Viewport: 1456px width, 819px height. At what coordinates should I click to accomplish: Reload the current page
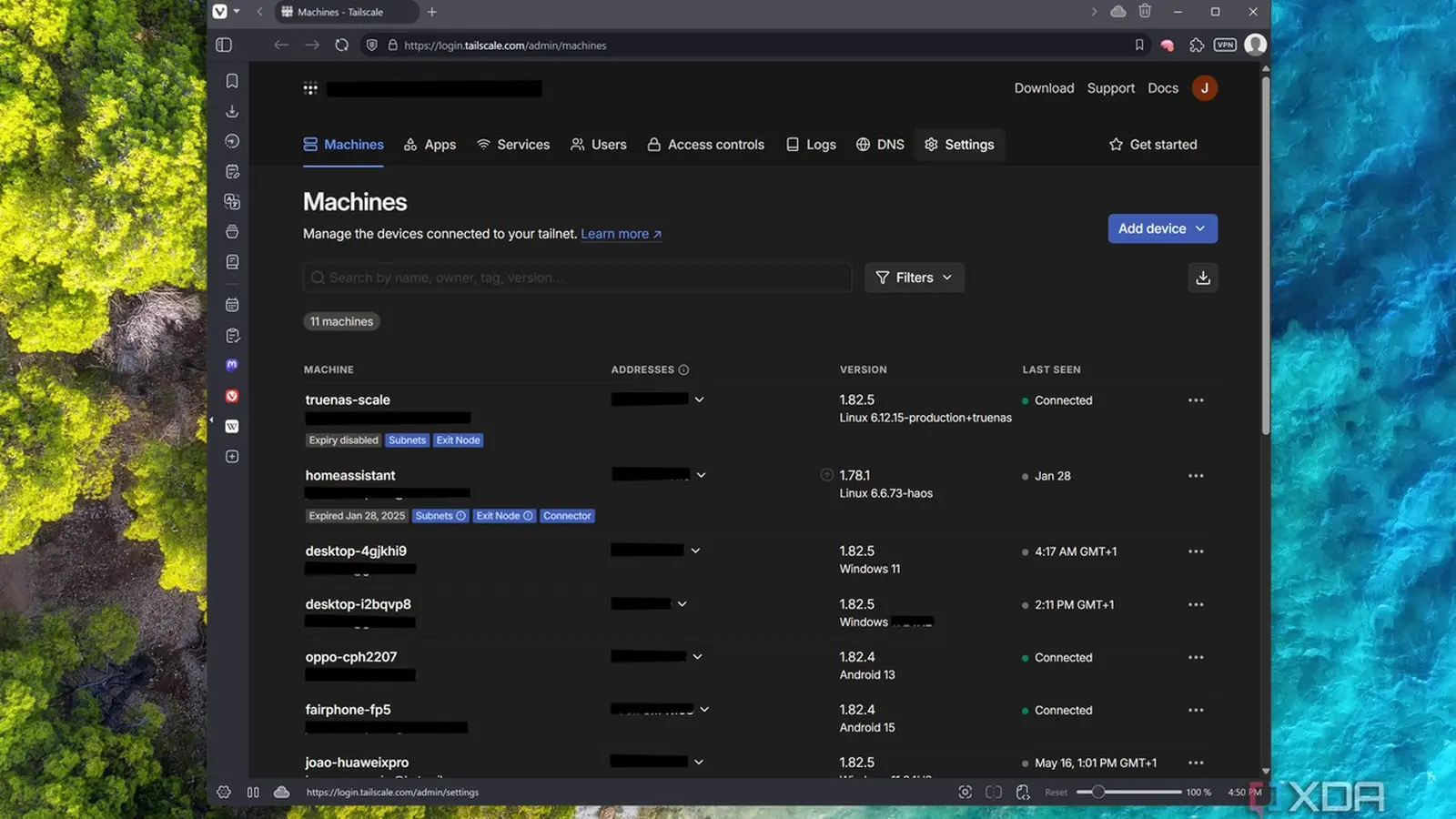tap(341, 45)
